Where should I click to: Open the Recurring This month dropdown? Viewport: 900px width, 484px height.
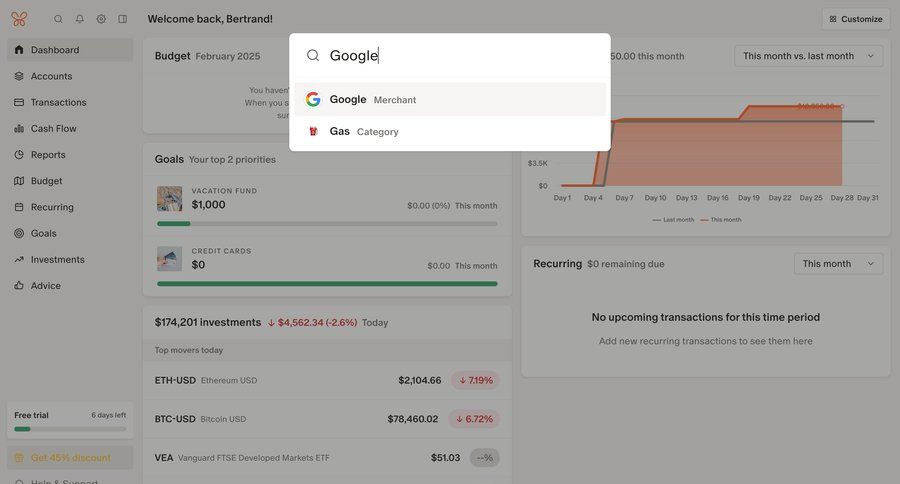tap(838, 264)
